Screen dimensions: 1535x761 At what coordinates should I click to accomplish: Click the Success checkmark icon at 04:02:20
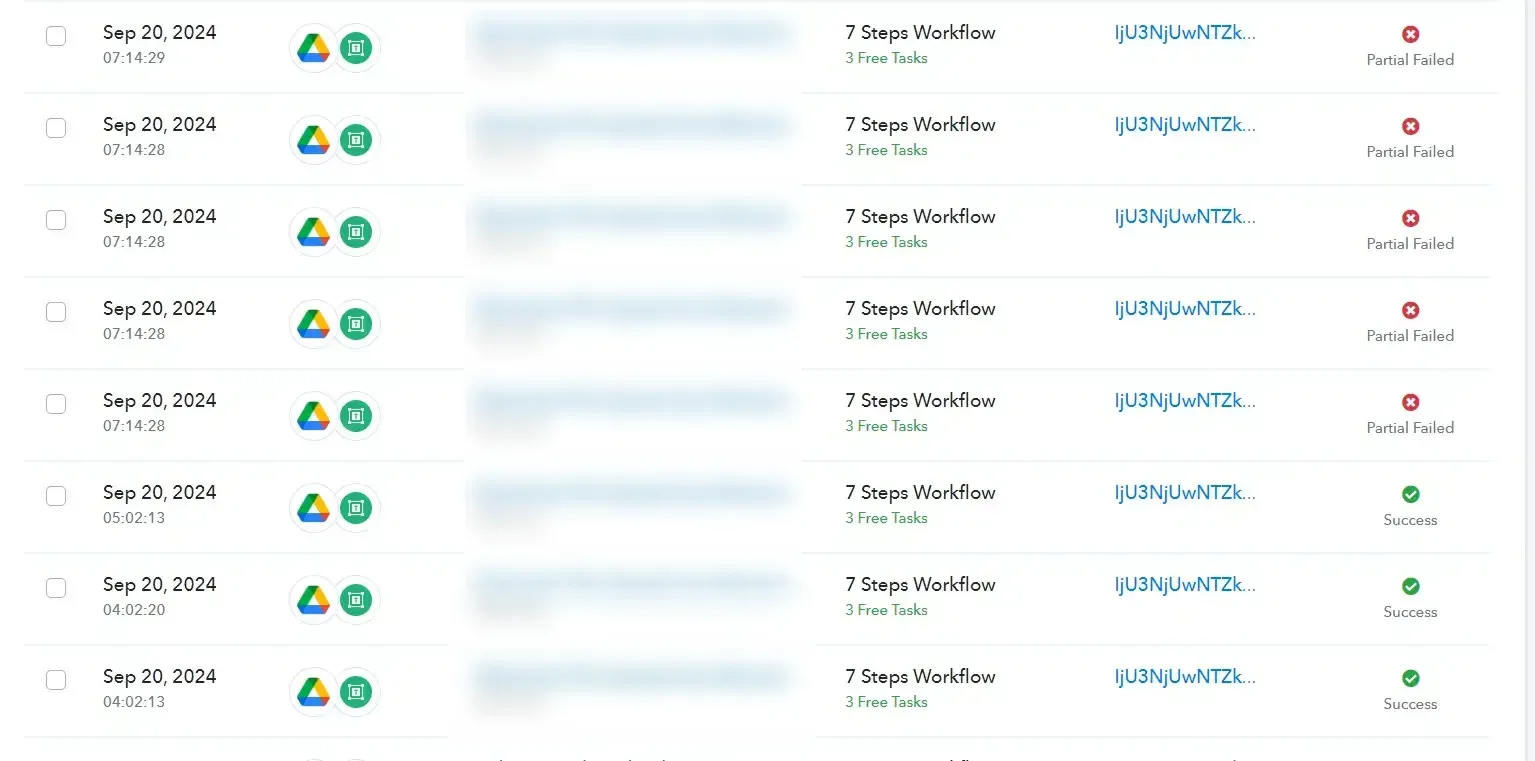1410,586
